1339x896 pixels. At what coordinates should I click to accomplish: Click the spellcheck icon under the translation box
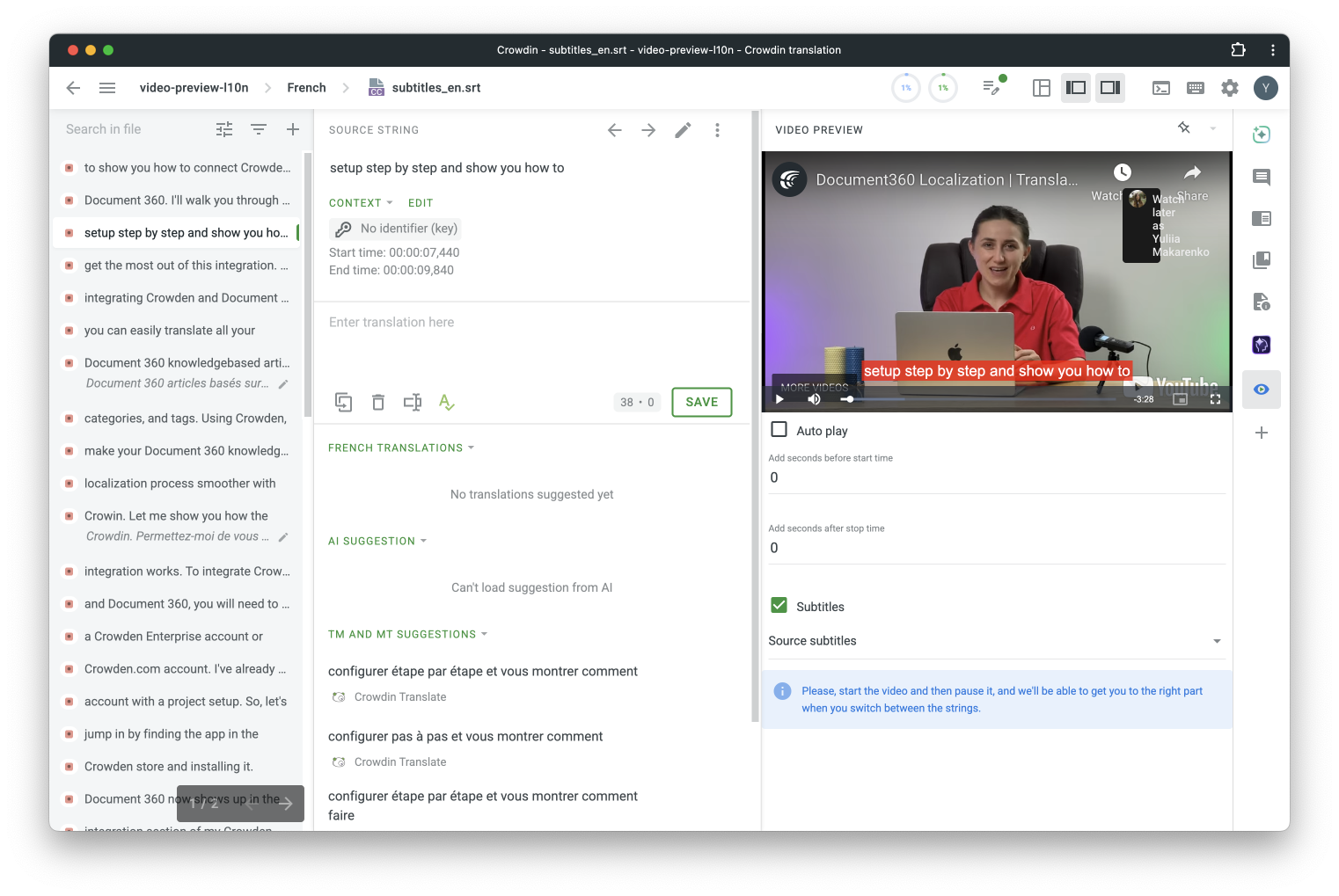pyautogui.click(x=447, y=403)
